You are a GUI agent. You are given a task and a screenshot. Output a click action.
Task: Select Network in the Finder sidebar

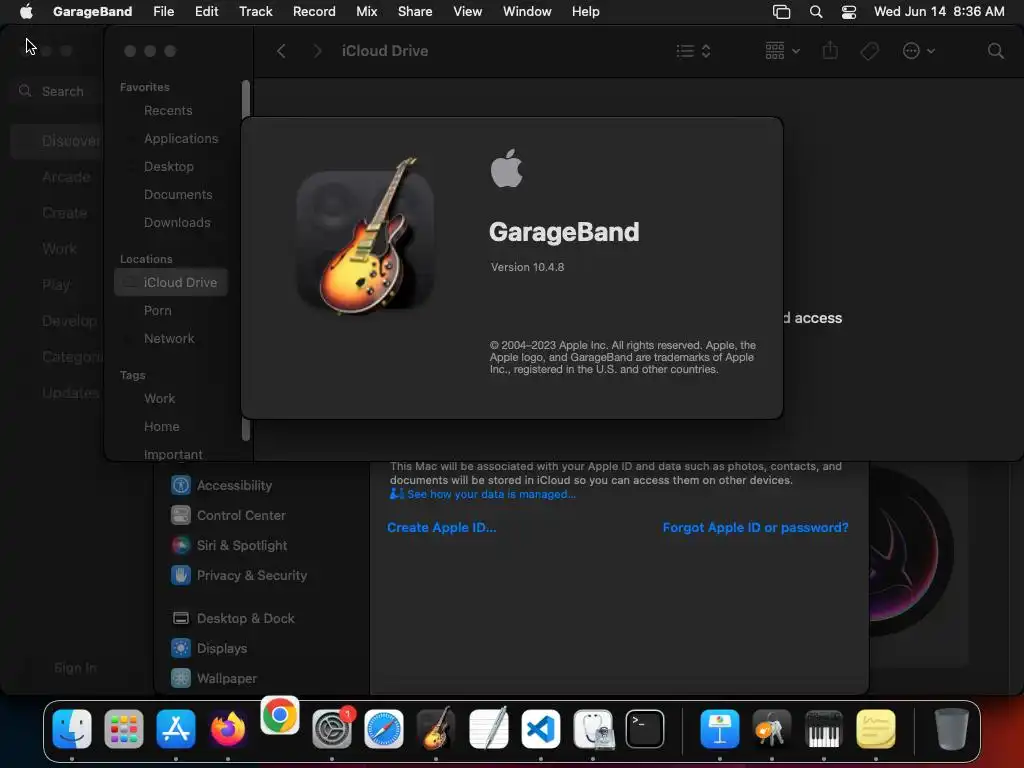pos(171,338)
